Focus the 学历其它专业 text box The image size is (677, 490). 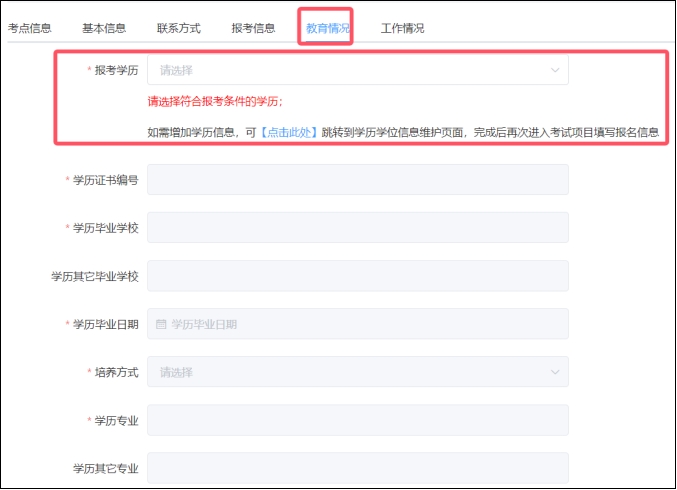(357, 468)
